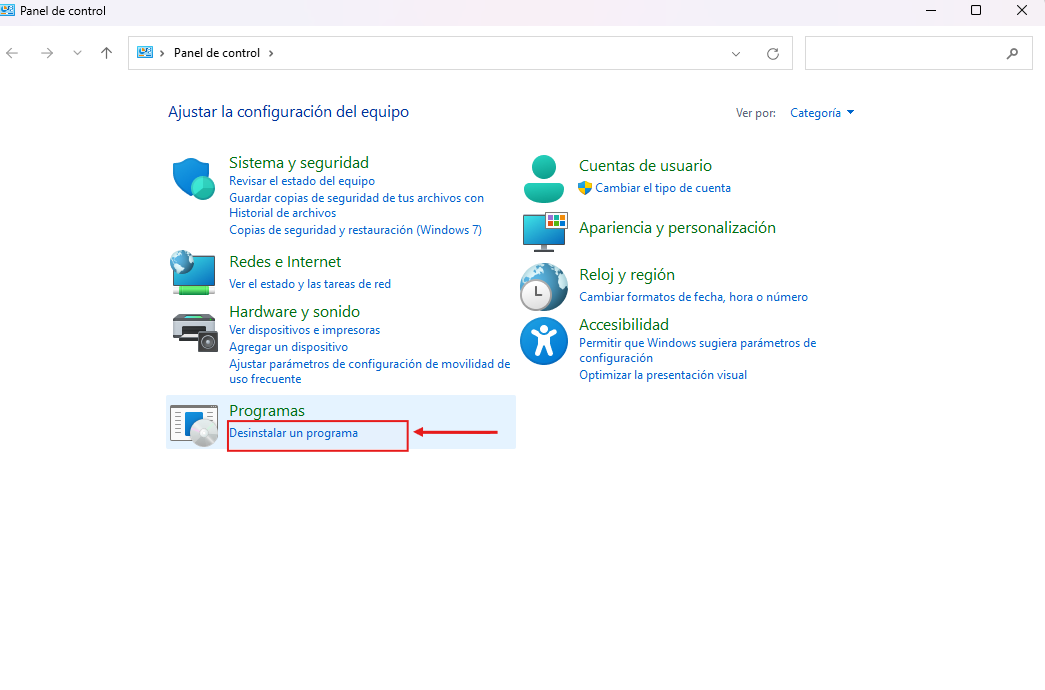This screenshot has width=1045, height=690.
Task: Click the Cuentas de usuario person icon
Action: point(544,179)
